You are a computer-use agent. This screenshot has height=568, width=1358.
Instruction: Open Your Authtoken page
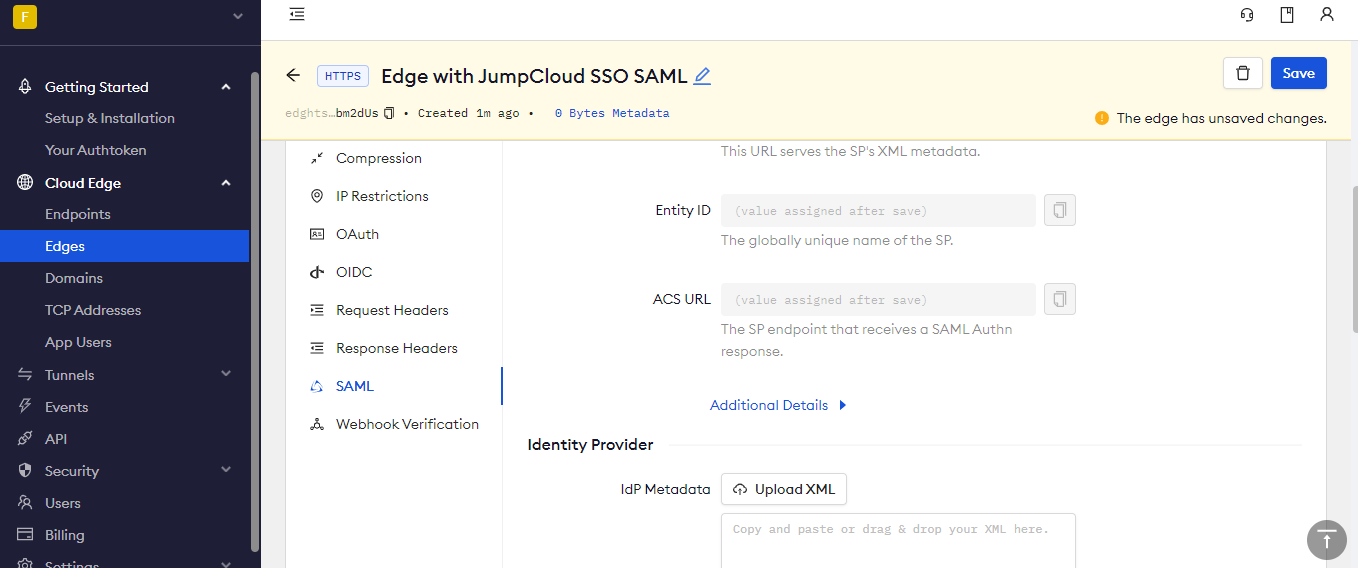point(96,150)
